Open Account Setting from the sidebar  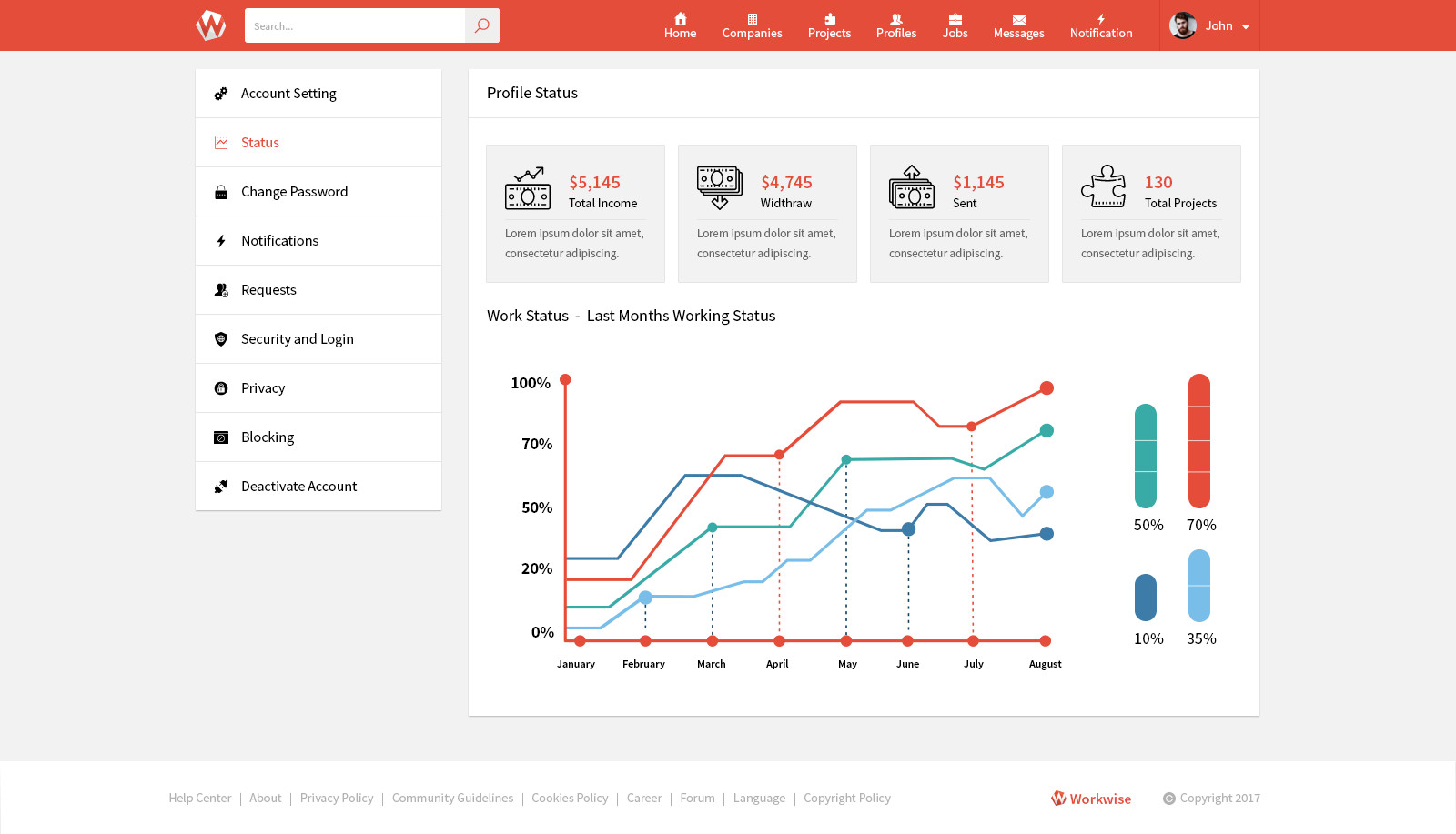[288, 93]
